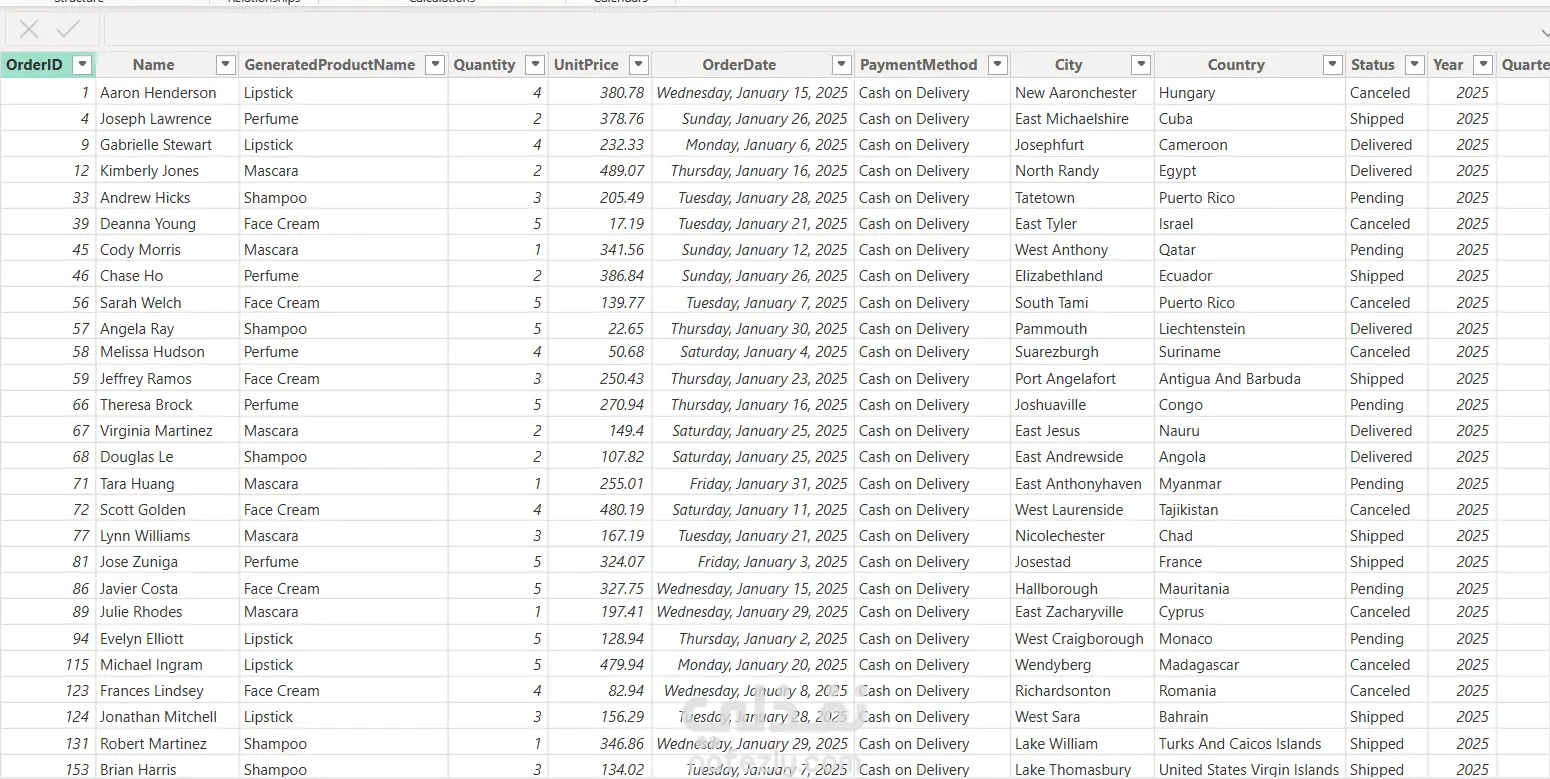The height and width of the screenshot is (779, 1550).
Task: Open the Name column filter dropdown
Action: (x=225, y=65)
